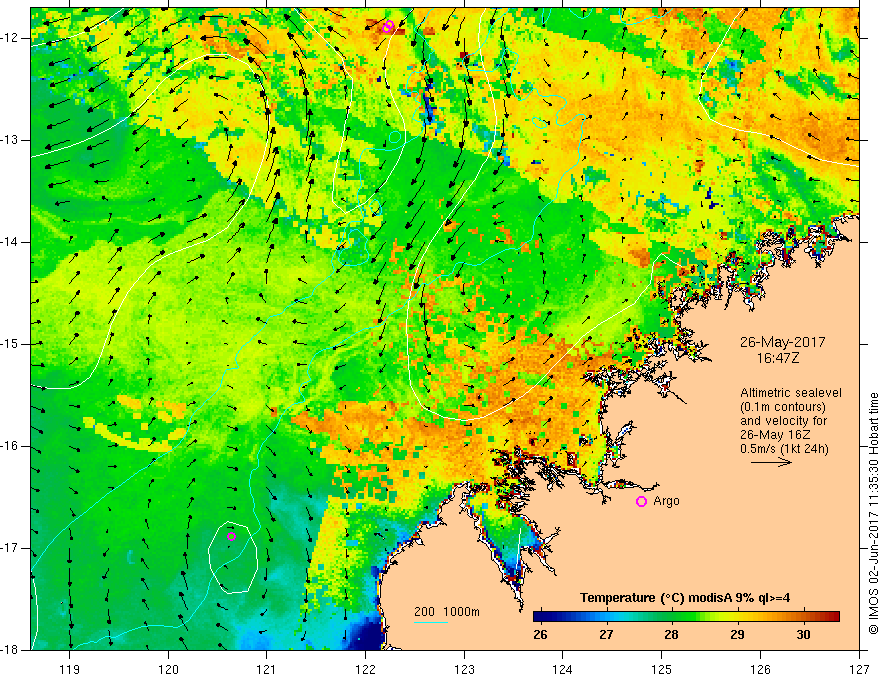The width and height of the screenshot is (880, 680).
Task: Click the 30 label on the temperature scale
Action: [803, 635]
